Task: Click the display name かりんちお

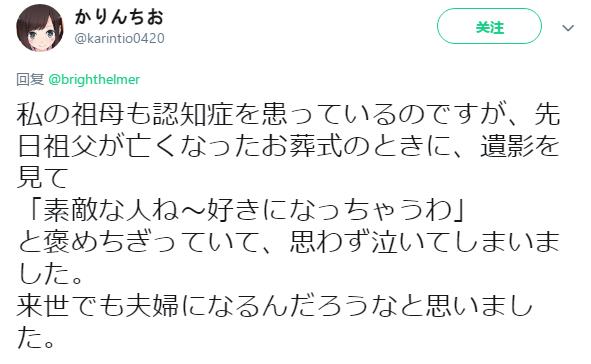Action: coord(119,17)
